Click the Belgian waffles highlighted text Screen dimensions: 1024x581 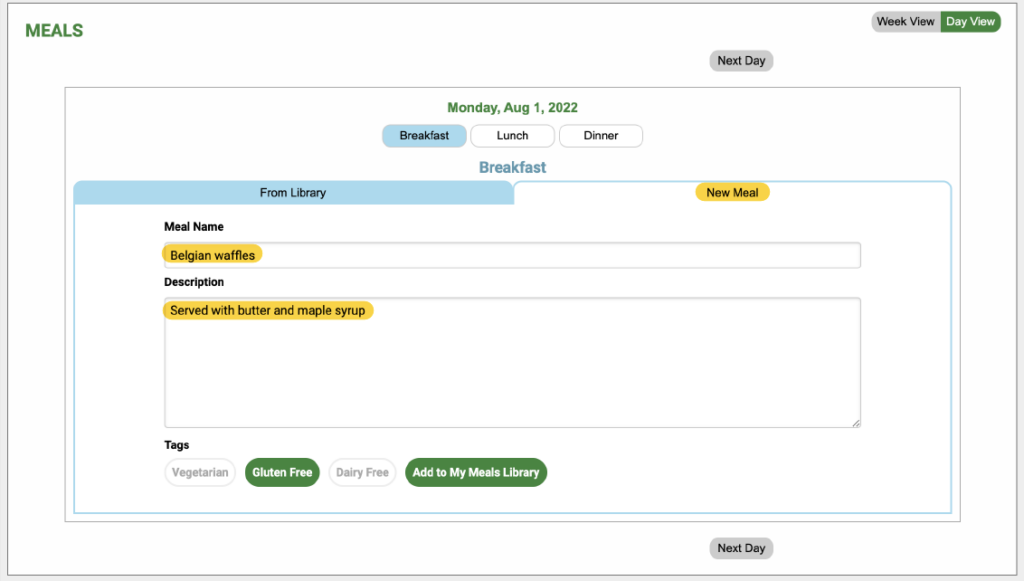[212, 255]
